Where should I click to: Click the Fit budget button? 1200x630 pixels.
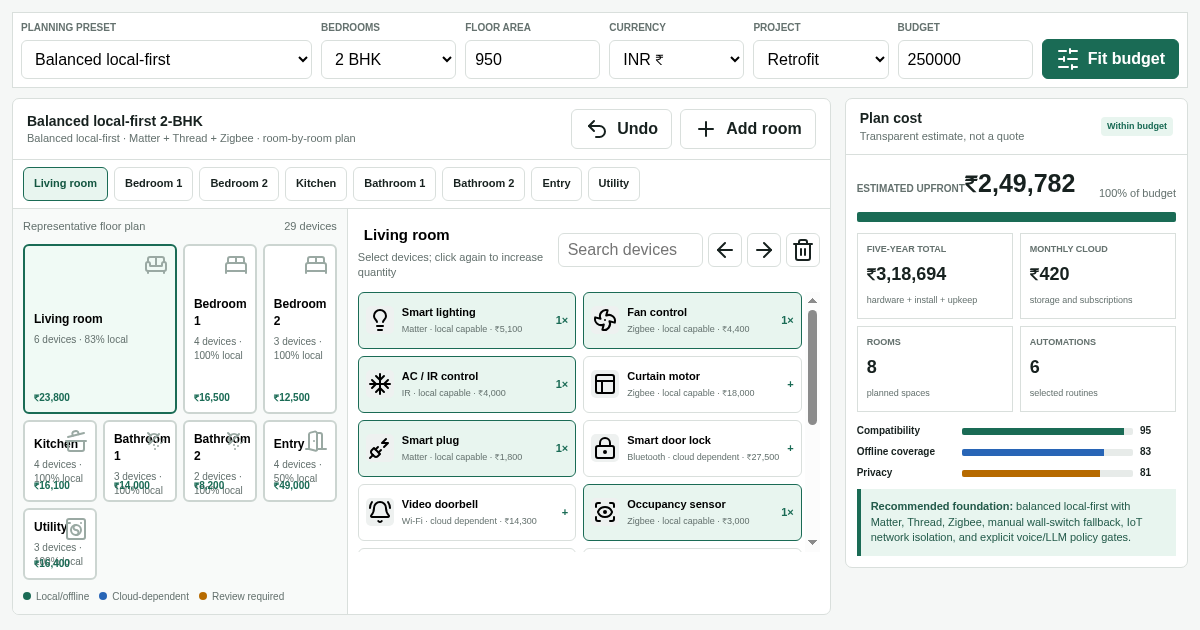click(x=1110, y=59)
